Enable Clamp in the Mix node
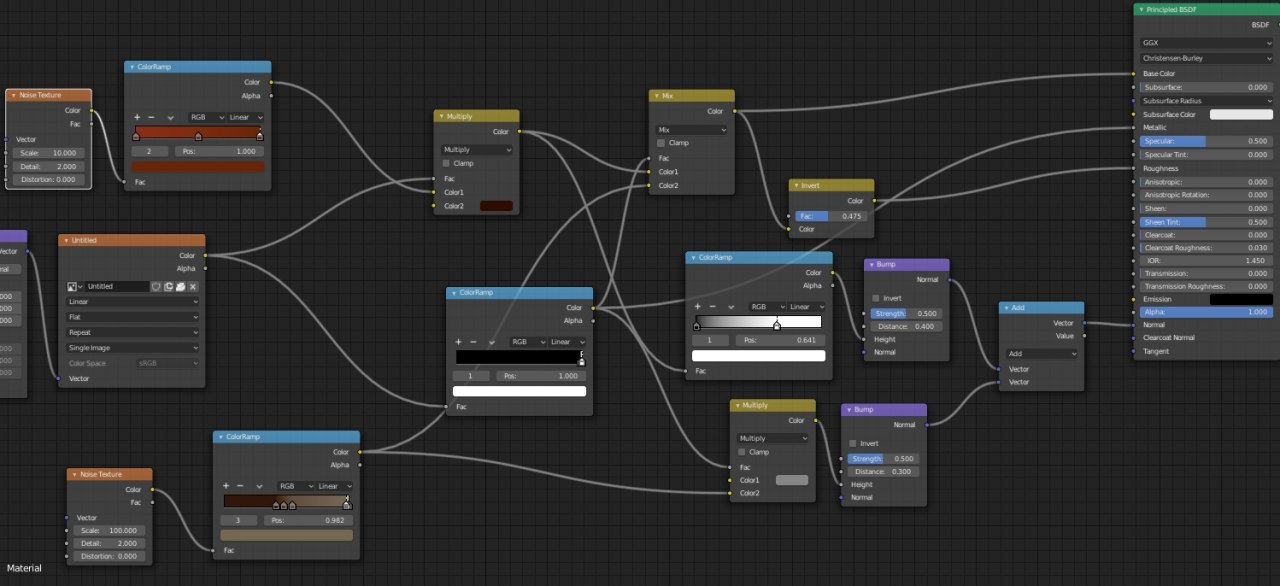The image size is (1280, 586). [661, 143]
